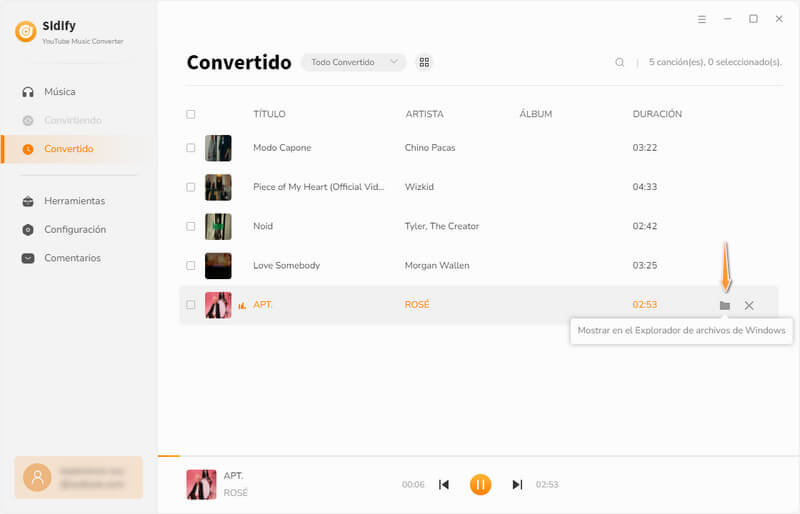Click artist Chino Pacas
This screenshot has height=514, width=800.
[430, 148]
